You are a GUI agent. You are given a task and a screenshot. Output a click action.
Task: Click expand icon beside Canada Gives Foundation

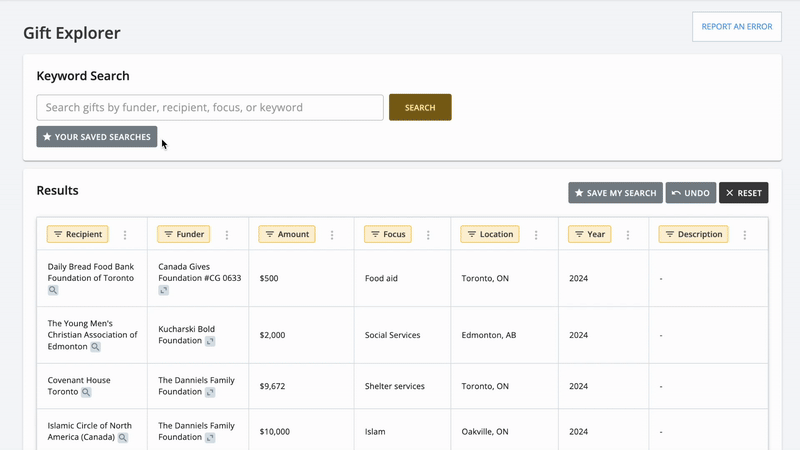[163, 290]
